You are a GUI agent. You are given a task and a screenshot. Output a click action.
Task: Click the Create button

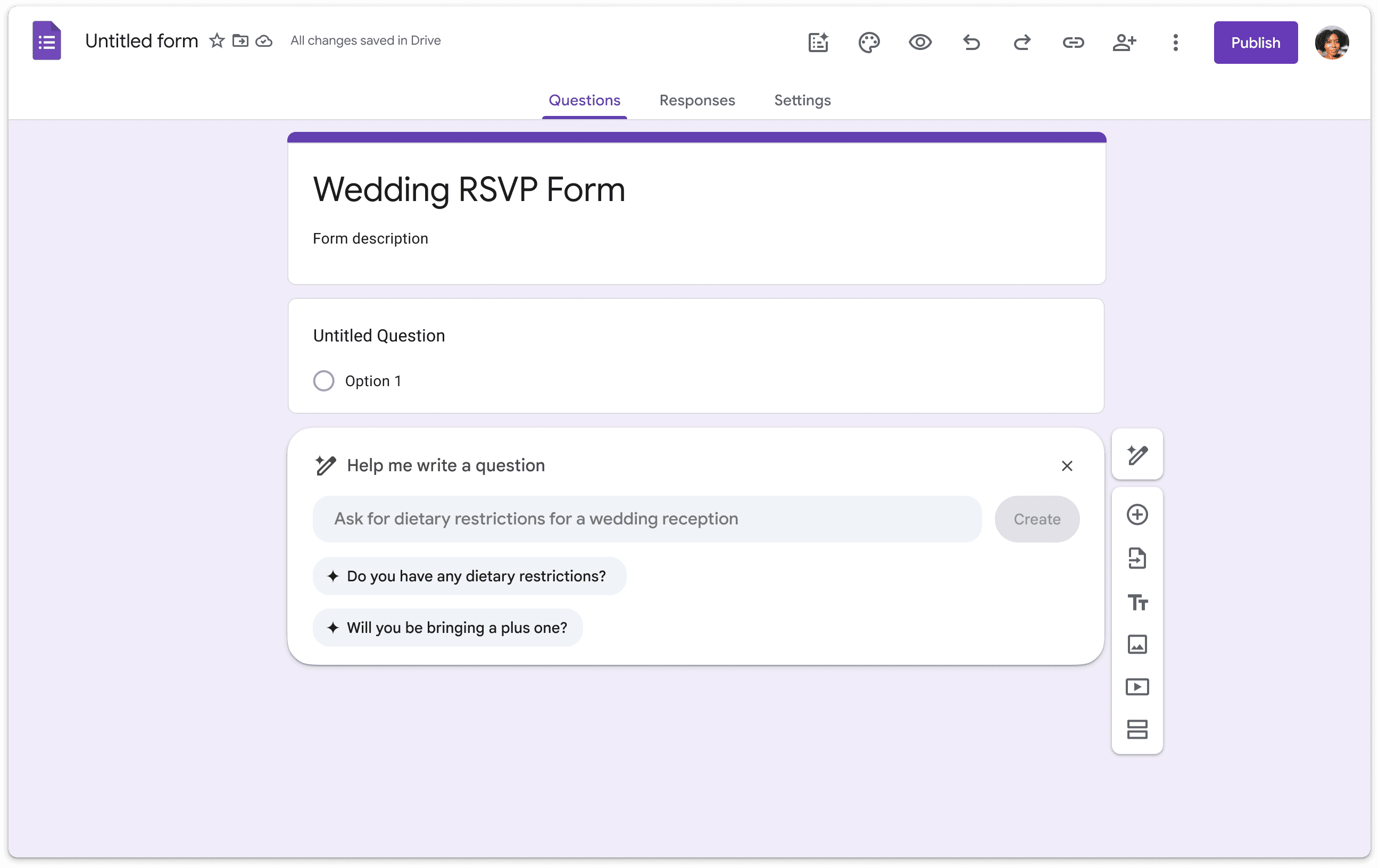(x=1036, y=519)
